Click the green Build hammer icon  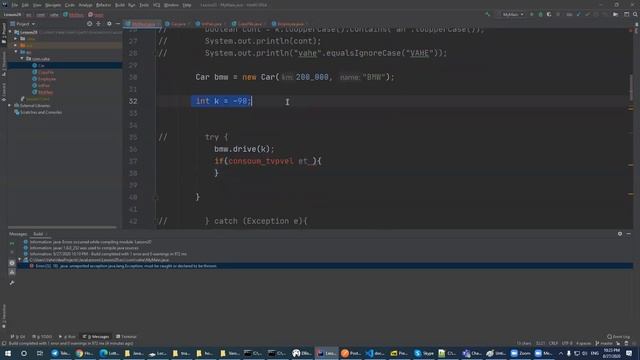click(x=487, y=15)
